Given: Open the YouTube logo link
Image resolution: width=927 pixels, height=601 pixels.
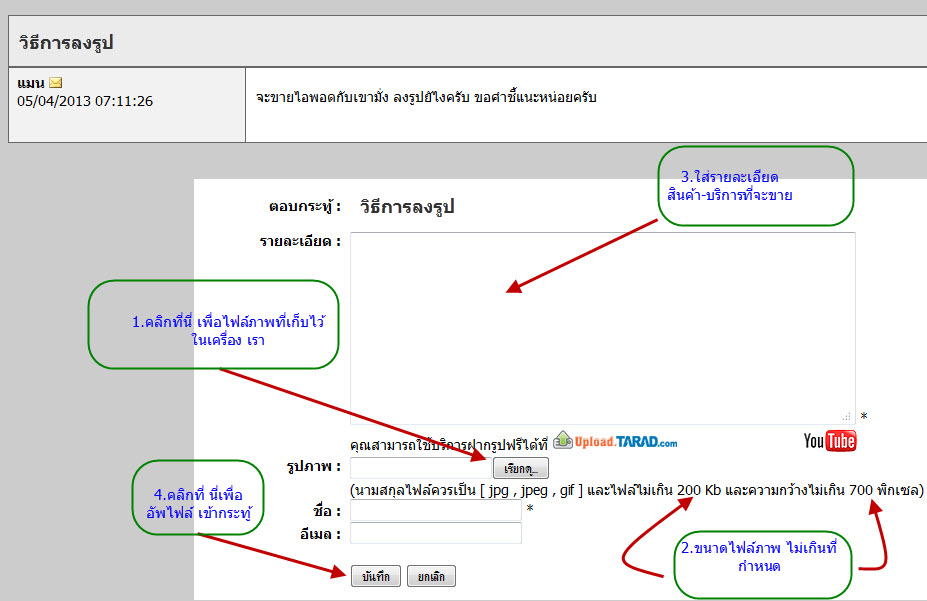Looking at the screenshot, I should tap(829, 440).
